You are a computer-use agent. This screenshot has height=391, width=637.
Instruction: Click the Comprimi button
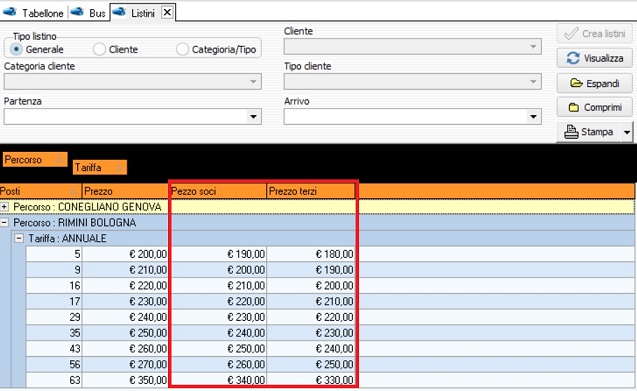[595, 107]
